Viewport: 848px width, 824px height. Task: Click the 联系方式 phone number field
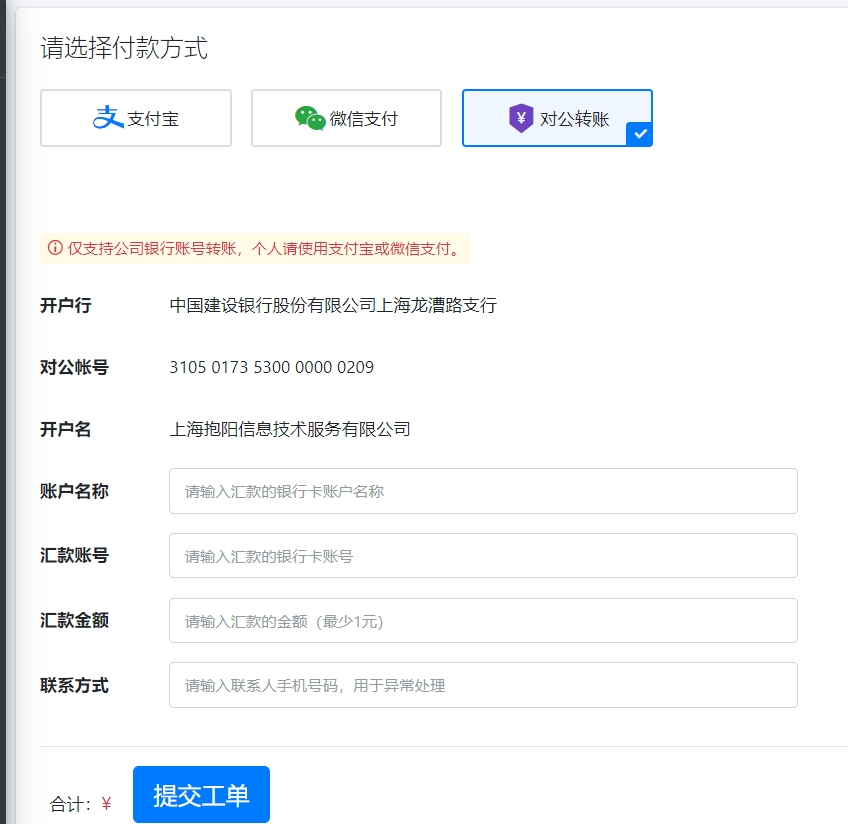coord(483,685)
